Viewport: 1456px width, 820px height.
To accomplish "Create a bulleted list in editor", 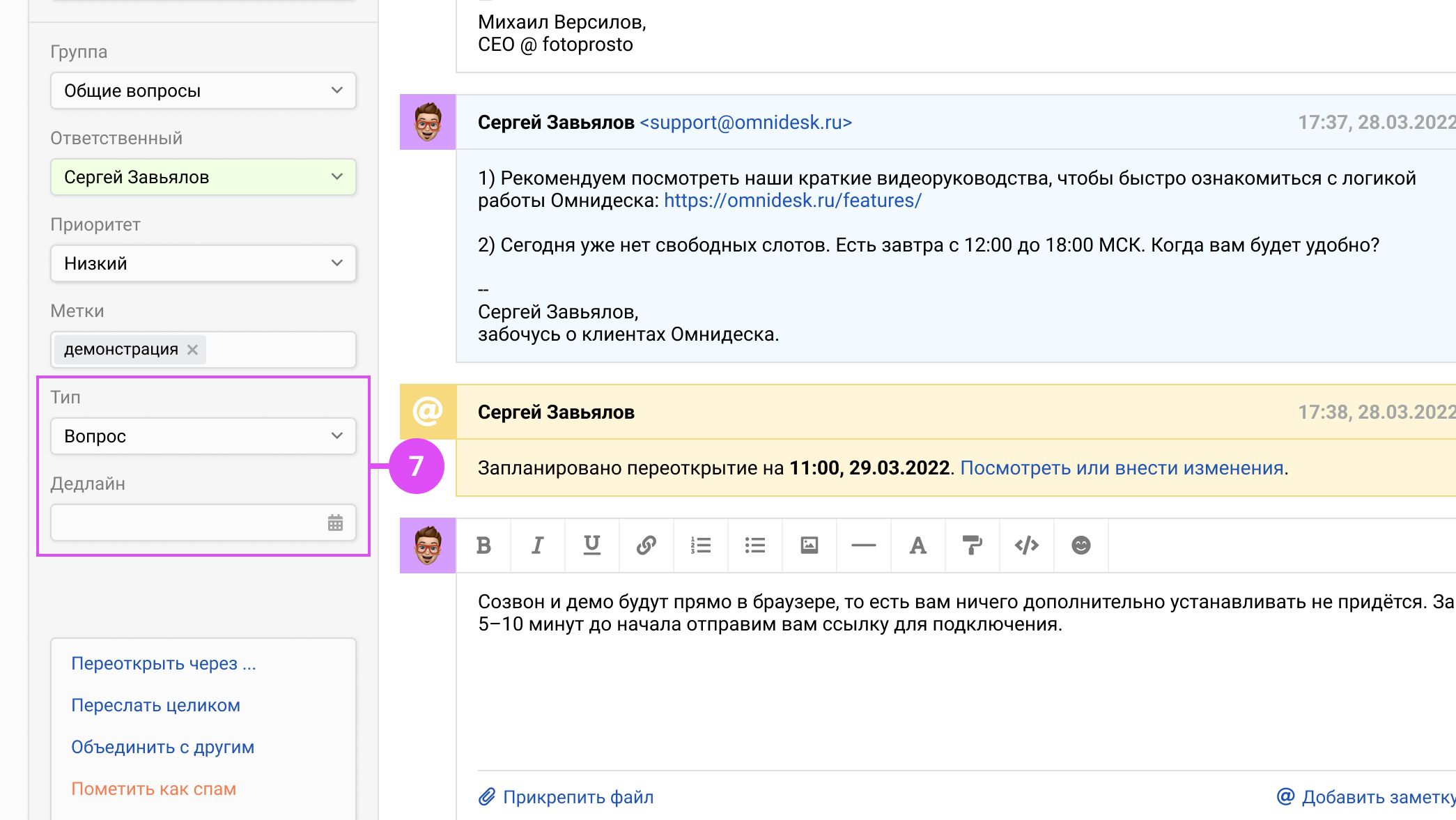I will tap(754, 546).
